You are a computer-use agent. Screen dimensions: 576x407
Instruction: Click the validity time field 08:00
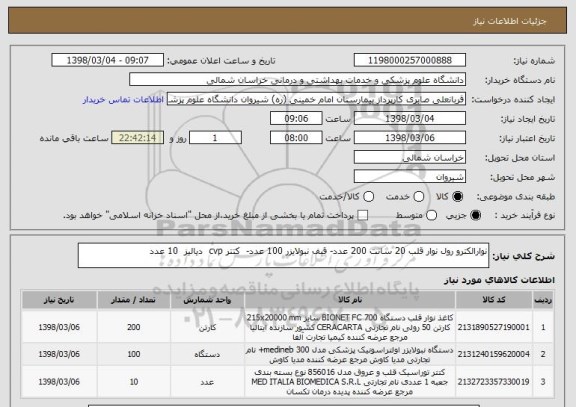point(296,138)
